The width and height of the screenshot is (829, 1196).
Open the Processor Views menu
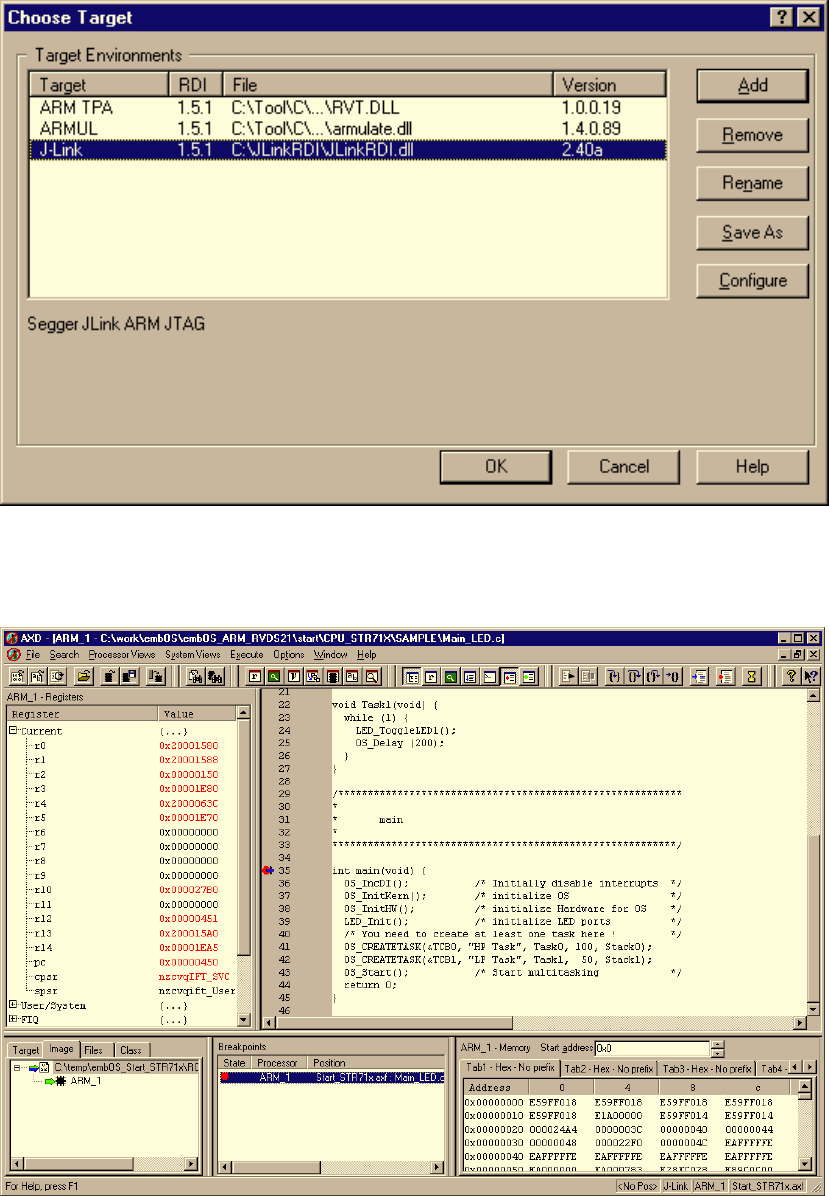click(x=121, y=654)
